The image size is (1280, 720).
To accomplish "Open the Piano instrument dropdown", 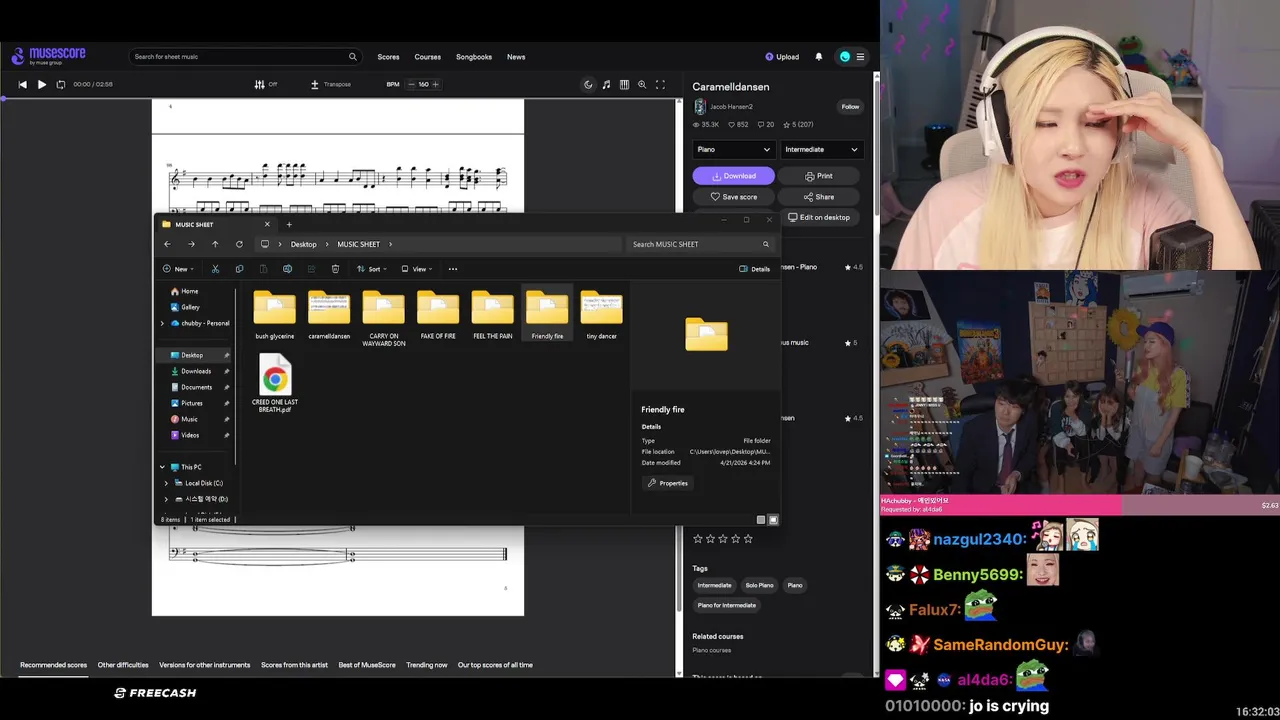I will [x=733, y=149].
